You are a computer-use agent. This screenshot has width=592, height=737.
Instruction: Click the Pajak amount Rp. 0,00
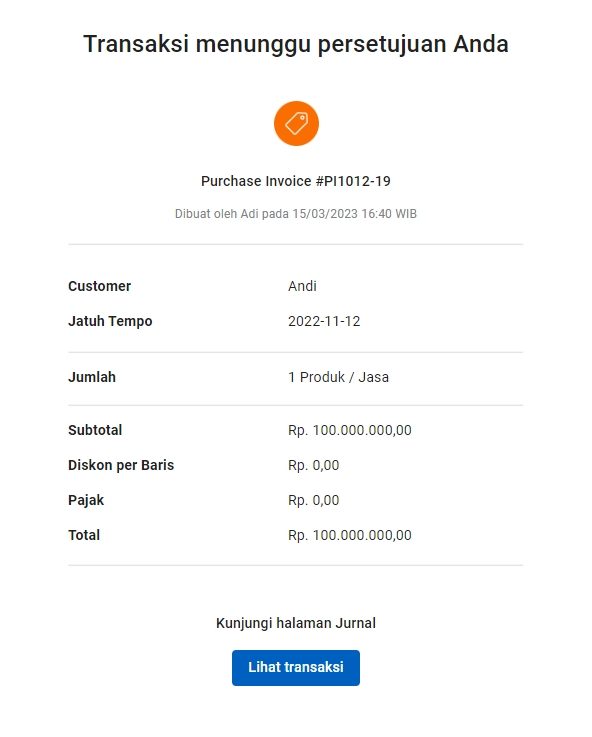(x=313, y=500)
